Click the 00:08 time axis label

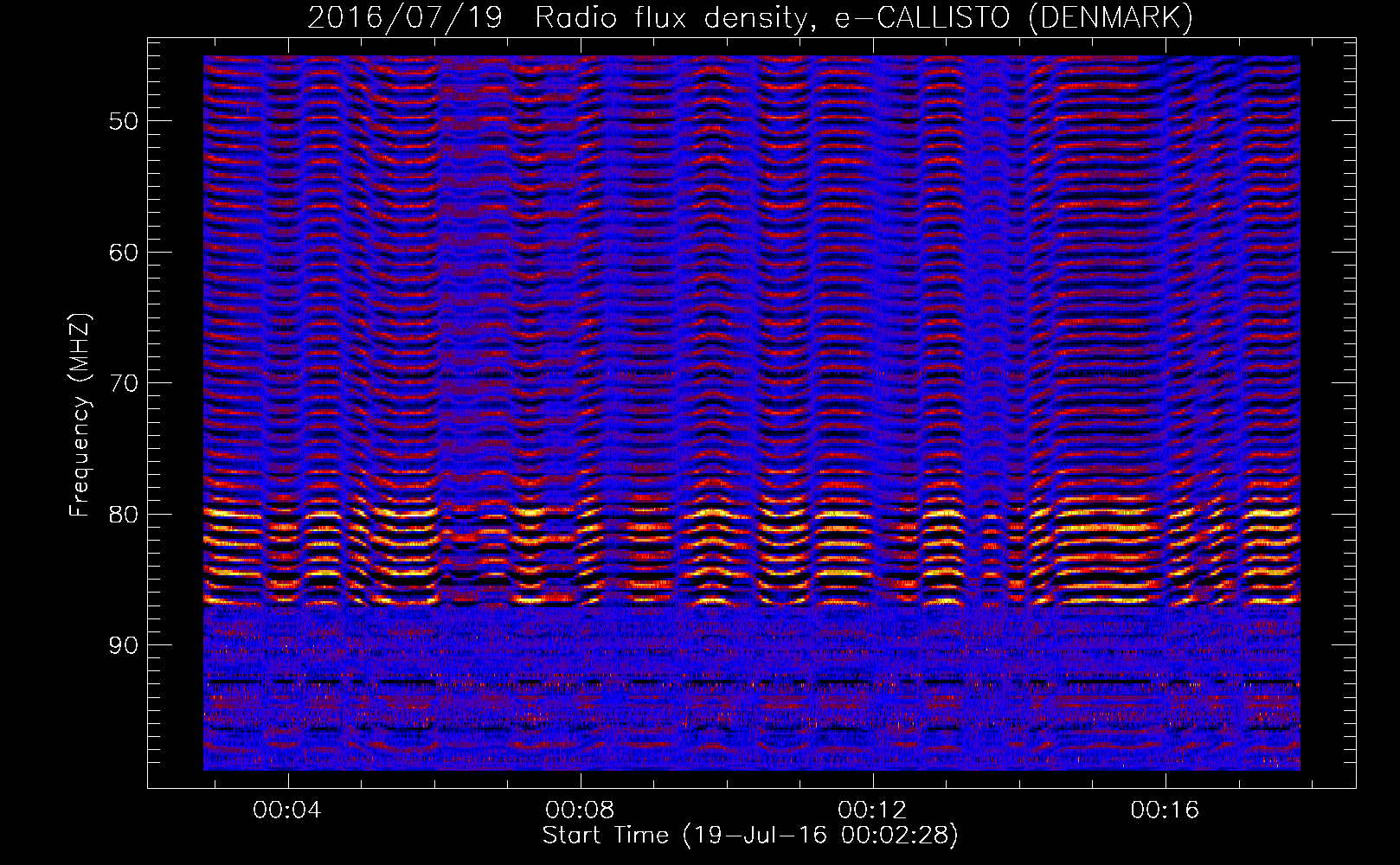(x=580, y=810)
